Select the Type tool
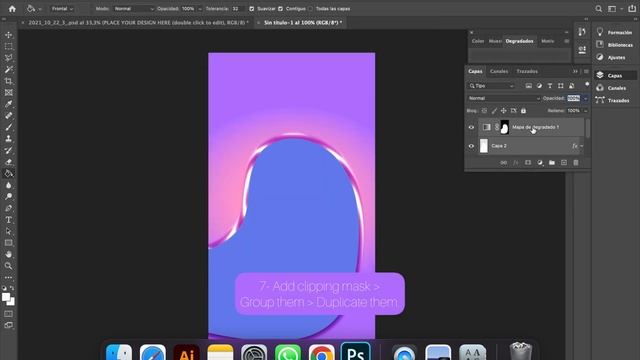 click(x=9, y=220)
